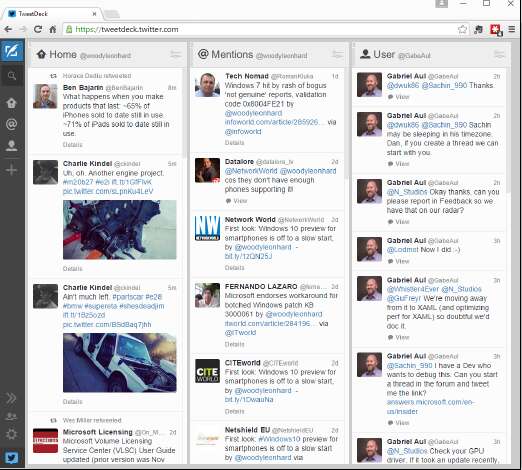Click @ITworld mention in Fernando Lazaro tweet
This screenshot has height=470, width=522.
pos(240,332)
